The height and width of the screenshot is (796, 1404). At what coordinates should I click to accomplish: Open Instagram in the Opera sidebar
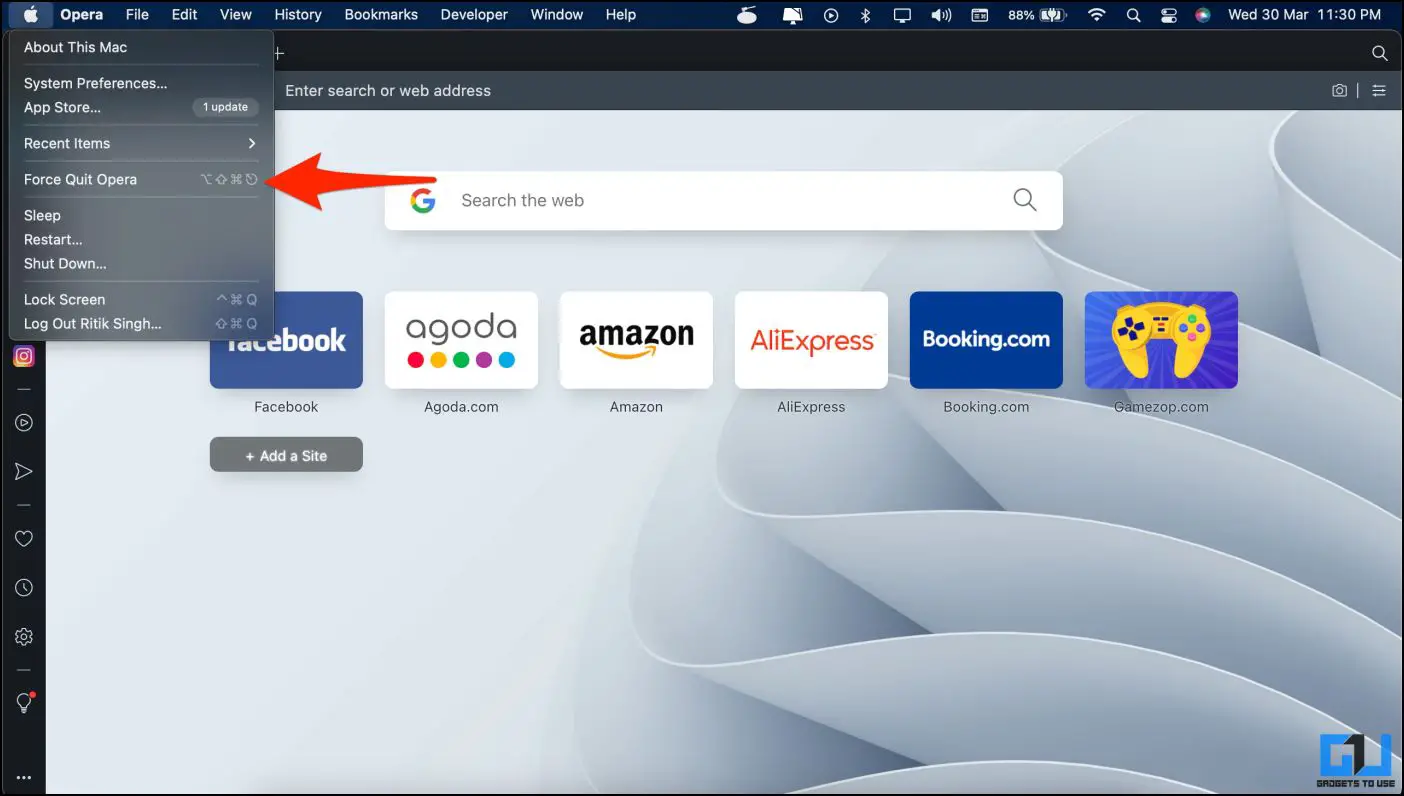click(23, 356)
